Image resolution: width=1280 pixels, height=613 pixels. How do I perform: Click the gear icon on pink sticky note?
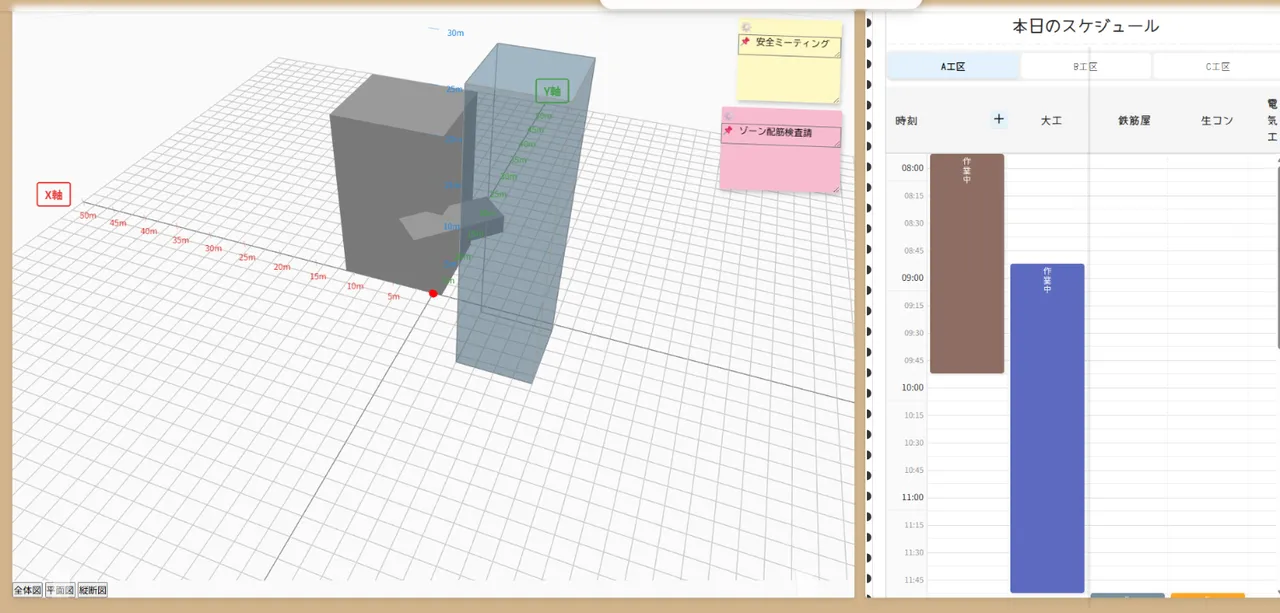pos(729,116)
